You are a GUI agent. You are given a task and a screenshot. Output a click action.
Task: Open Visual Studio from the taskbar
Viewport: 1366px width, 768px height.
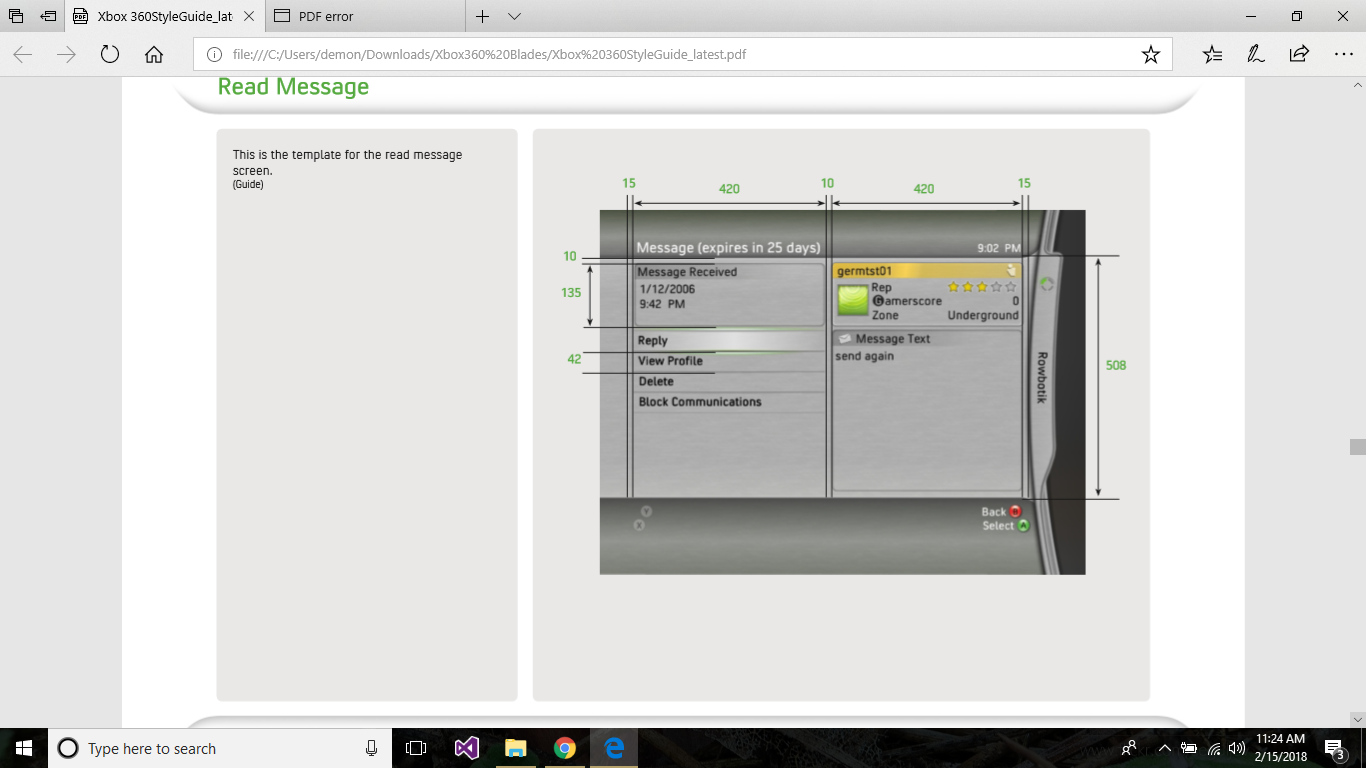pyautogui.click(x=466, y=748)
